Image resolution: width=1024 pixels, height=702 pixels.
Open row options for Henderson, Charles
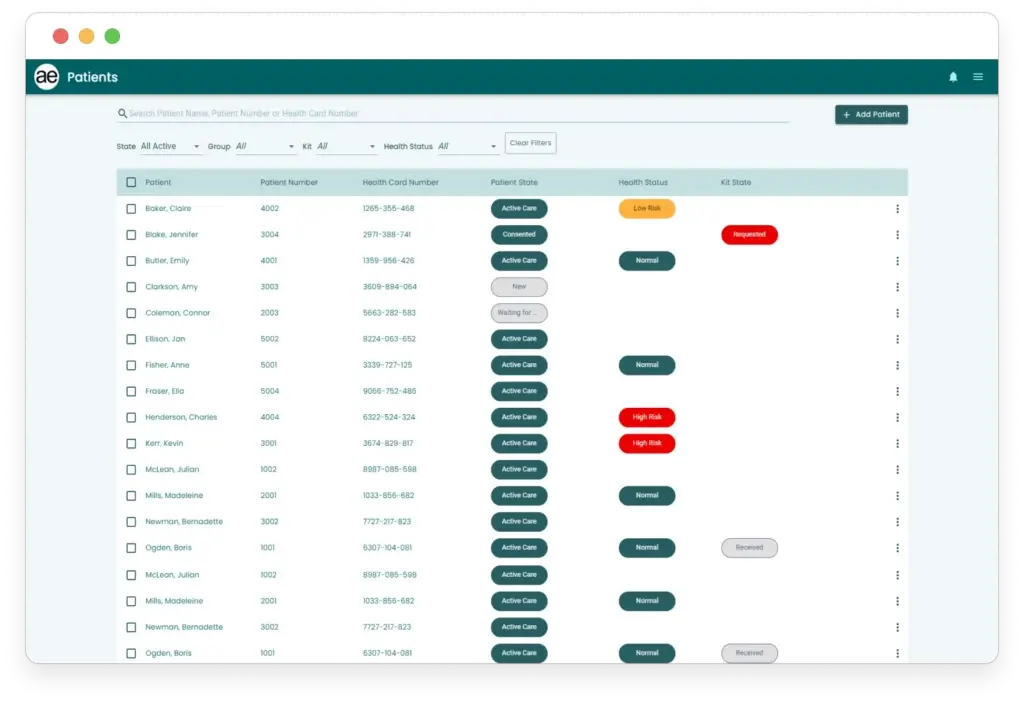897,418
